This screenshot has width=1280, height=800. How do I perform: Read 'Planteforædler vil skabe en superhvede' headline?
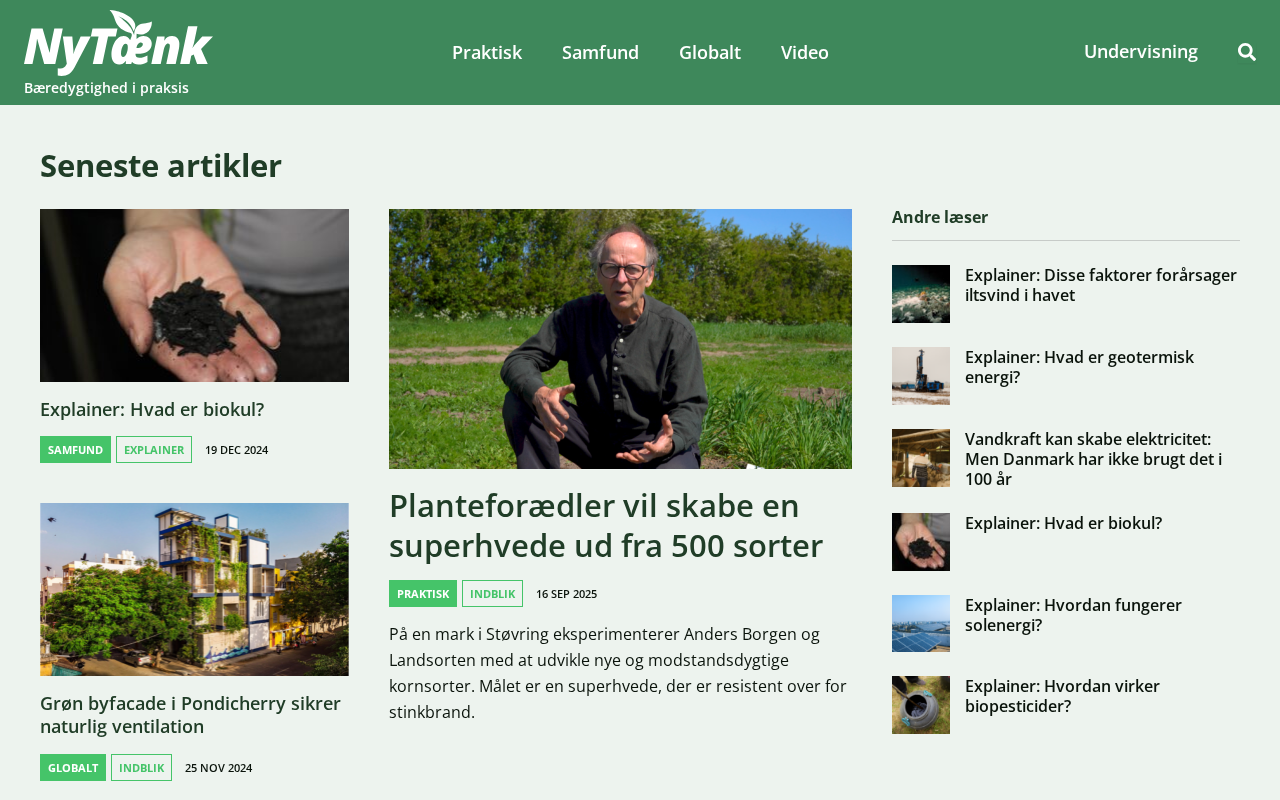pos(606,526)
